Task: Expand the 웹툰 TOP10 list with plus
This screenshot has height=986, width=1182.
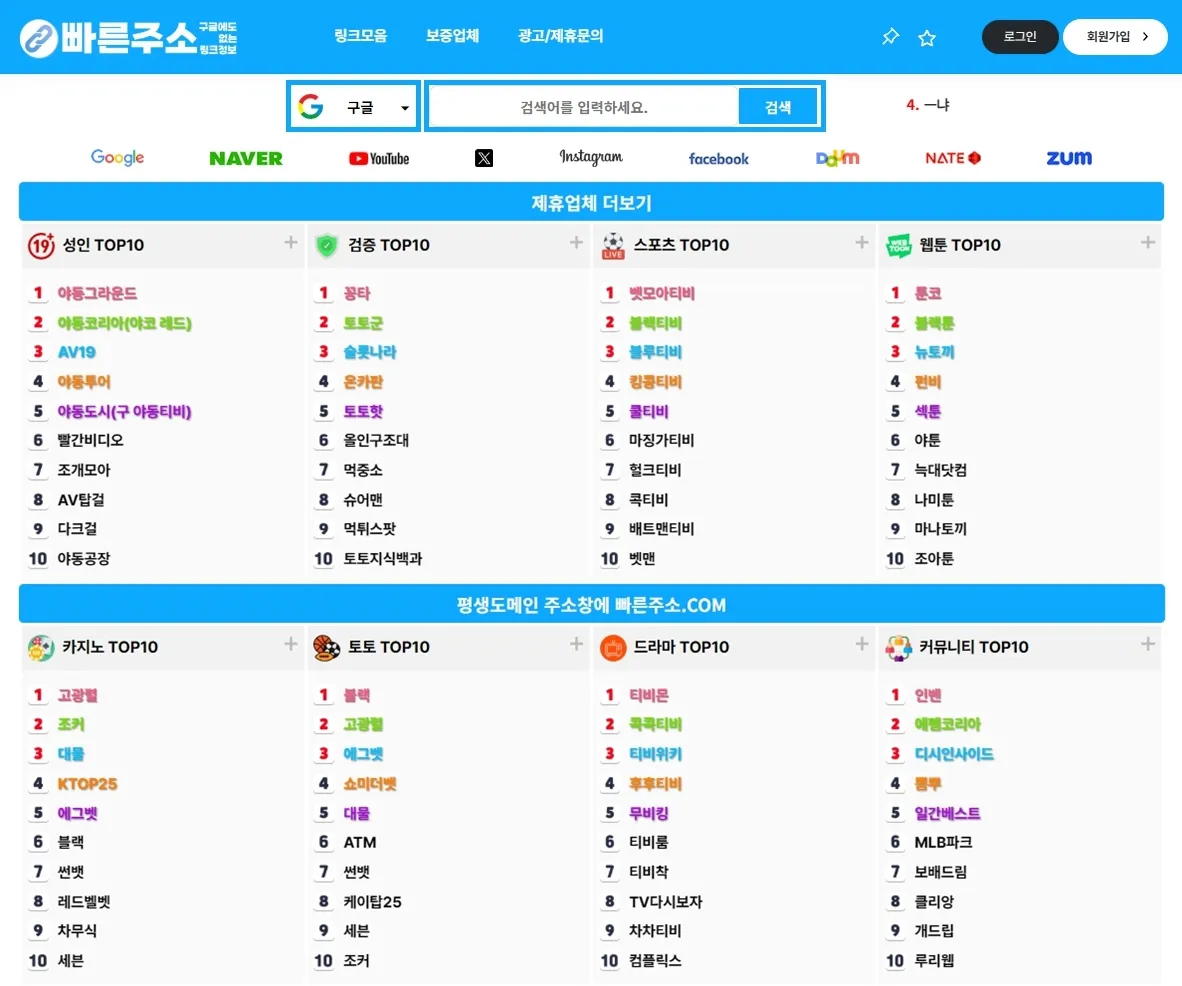Action: (1147, 242)
